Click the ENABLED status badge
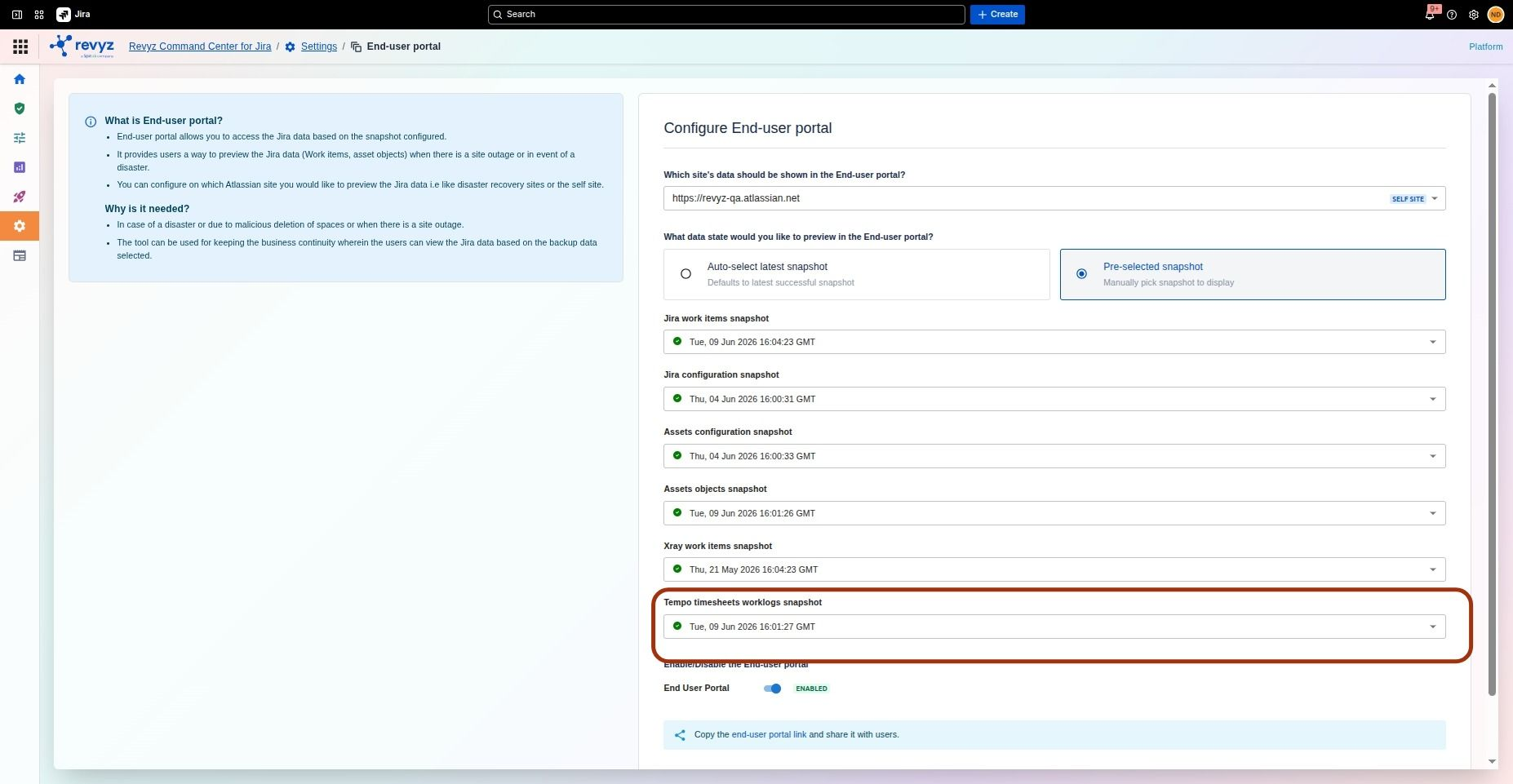This screenshot has width=1513, height=784. pos(811,689)
